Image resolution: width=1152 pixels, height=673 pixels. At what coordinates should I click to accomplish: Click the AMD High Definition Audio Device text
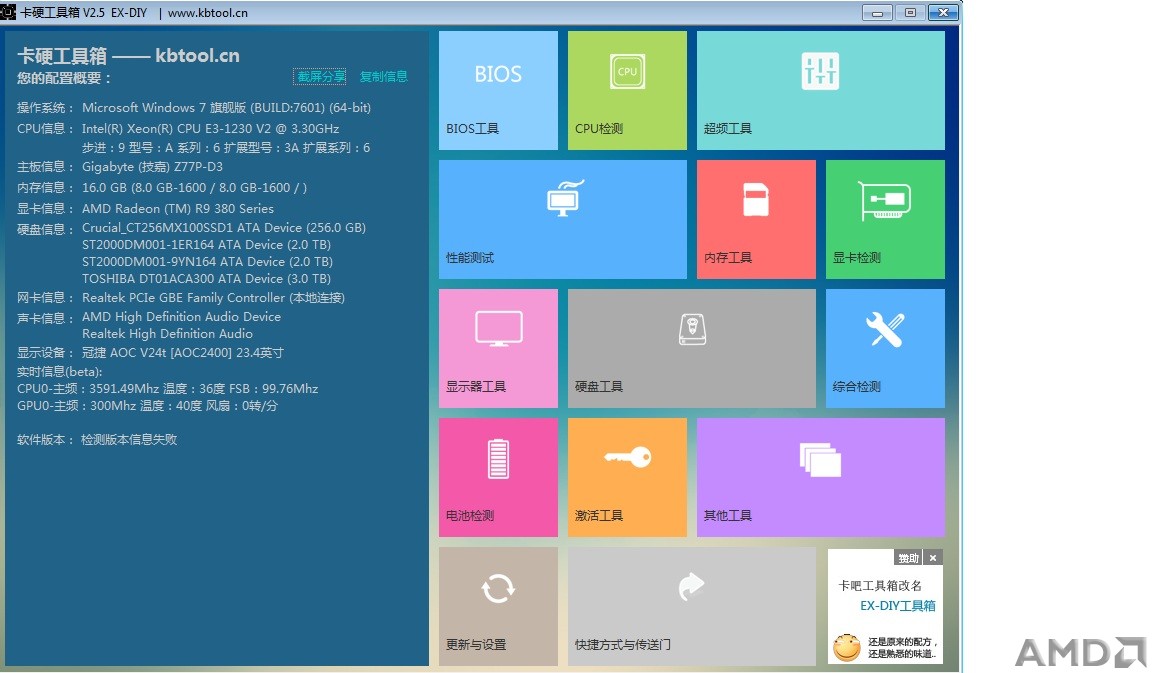(181, 317)
